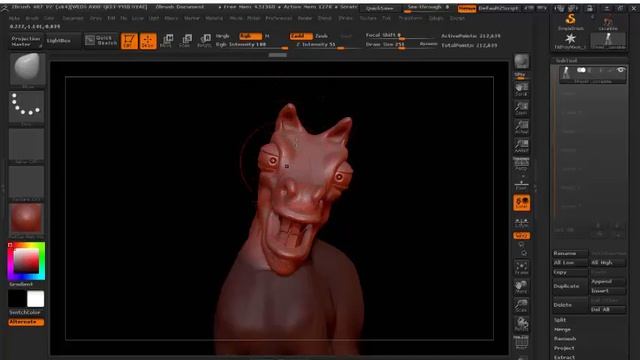Select the SimpleBrush tool thumbnail
Viewport: 640px width, 360px height.
[570, 22]
